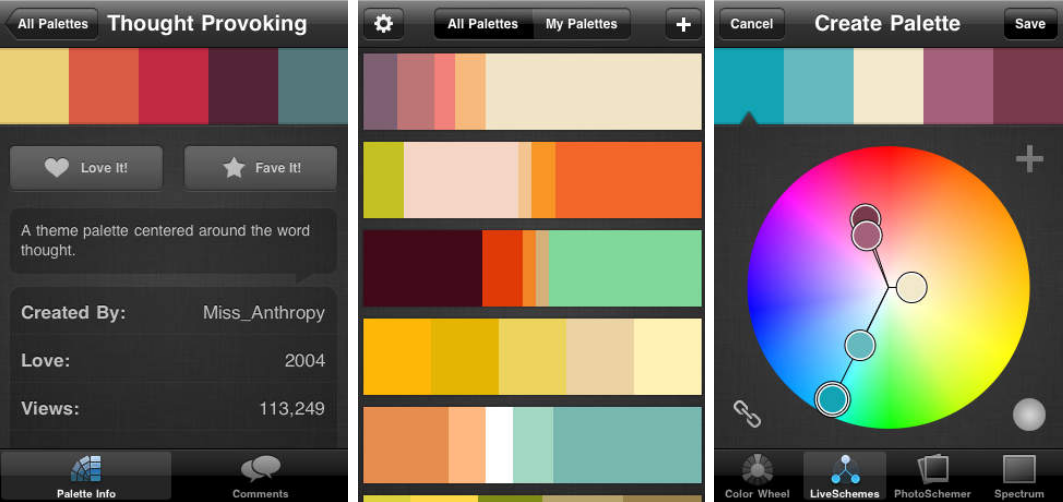Select the Palette Info tab

[x=86, y=476]
